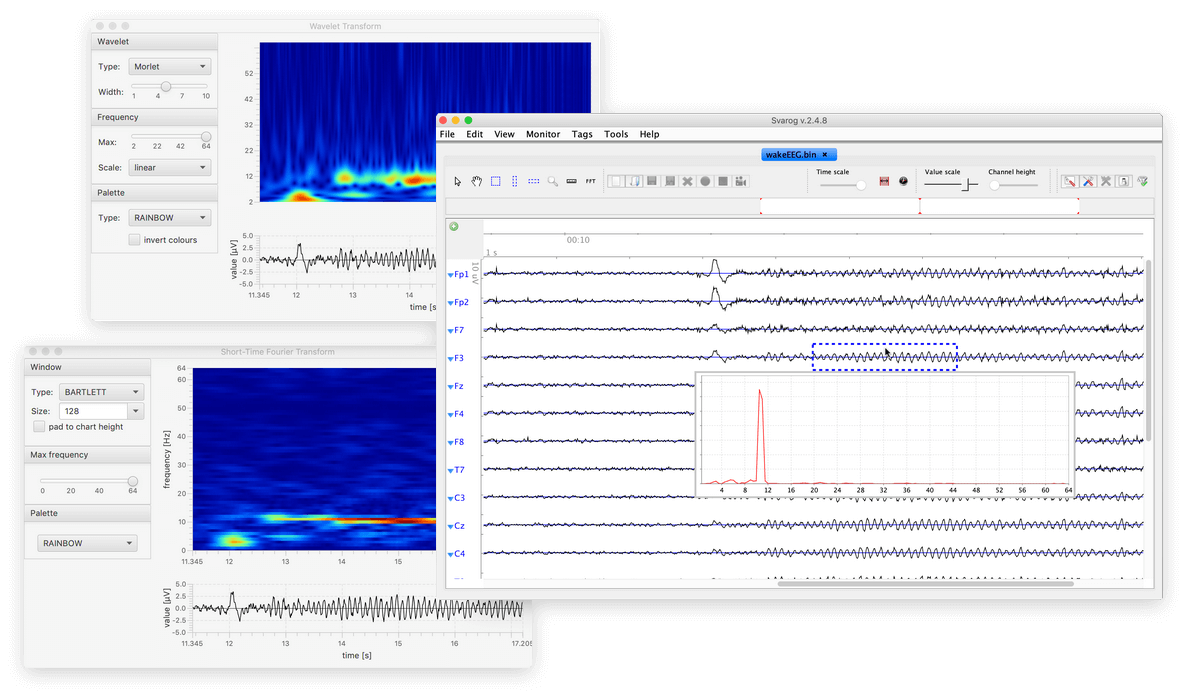Click the green plus icon above channels

tap(454, 227)
